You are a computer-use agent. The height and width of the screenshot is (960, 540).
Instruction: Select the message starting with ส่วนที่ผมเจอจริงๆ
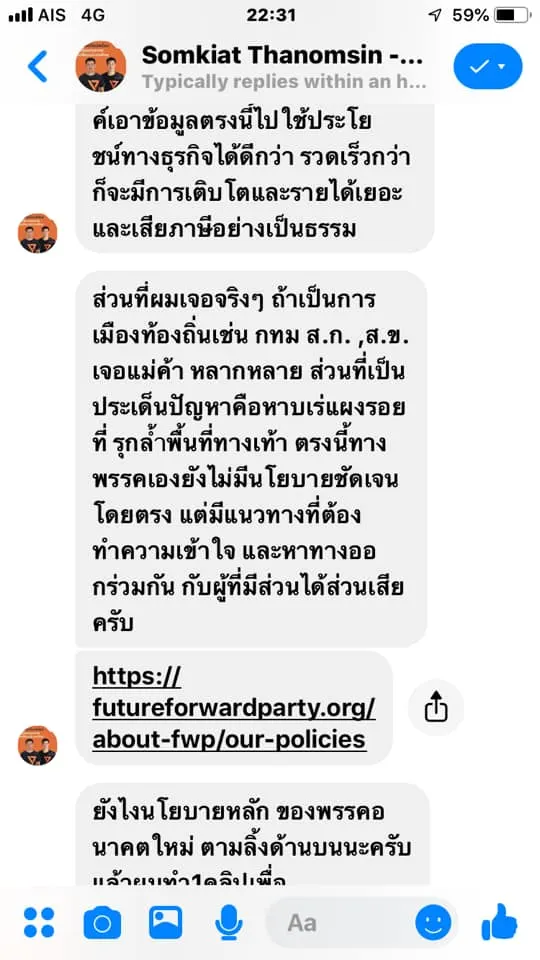251,459
